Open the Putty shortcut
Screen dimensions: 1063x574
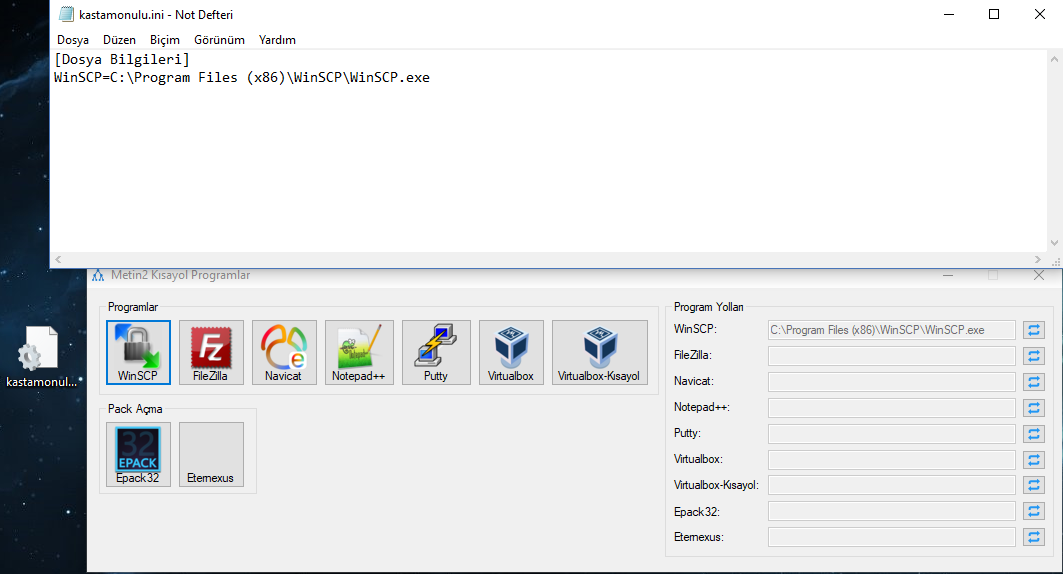pyautogui.click(x=436, y=352)
